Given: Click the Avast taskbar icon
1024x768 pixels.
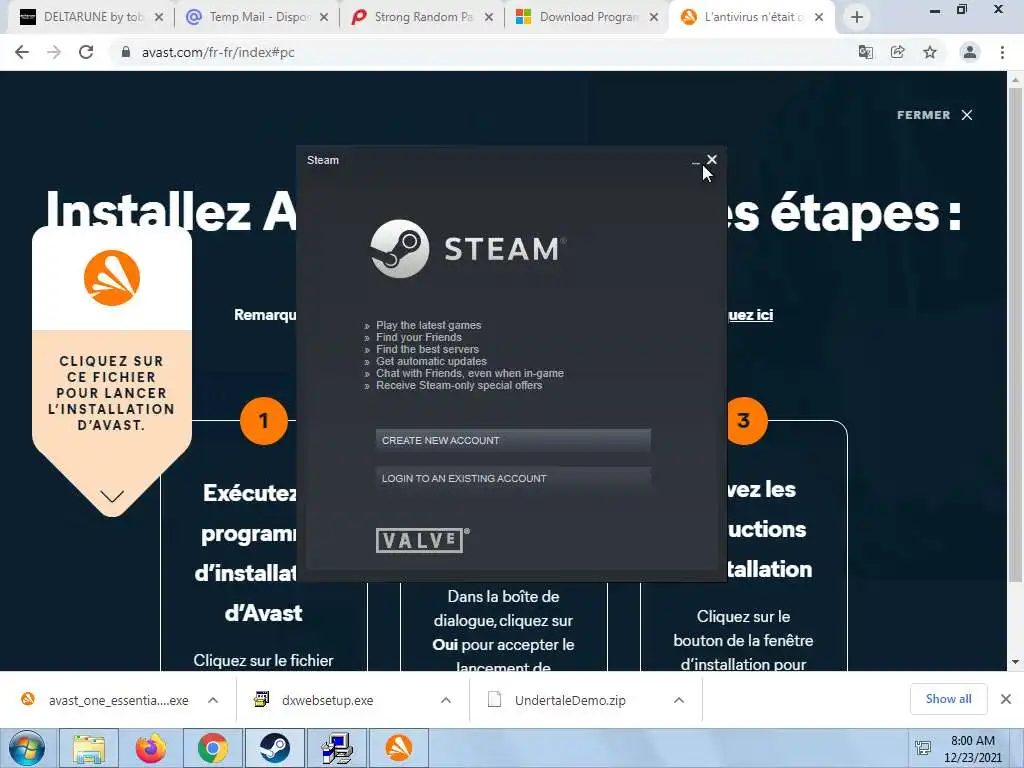Looking at the screenshot, I should 398,748.
